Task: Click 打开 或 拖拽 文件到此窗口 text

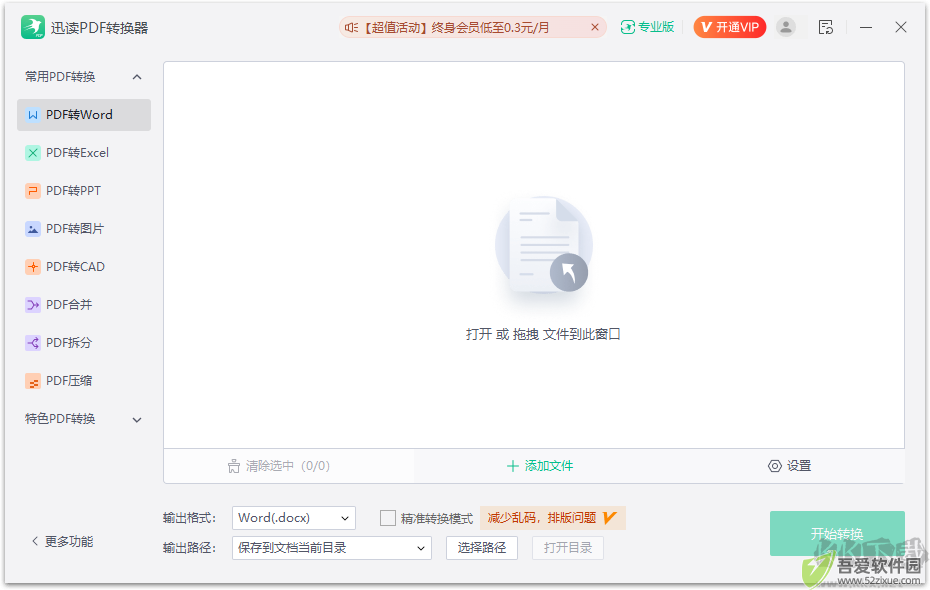Action: (x=543, y=334)
